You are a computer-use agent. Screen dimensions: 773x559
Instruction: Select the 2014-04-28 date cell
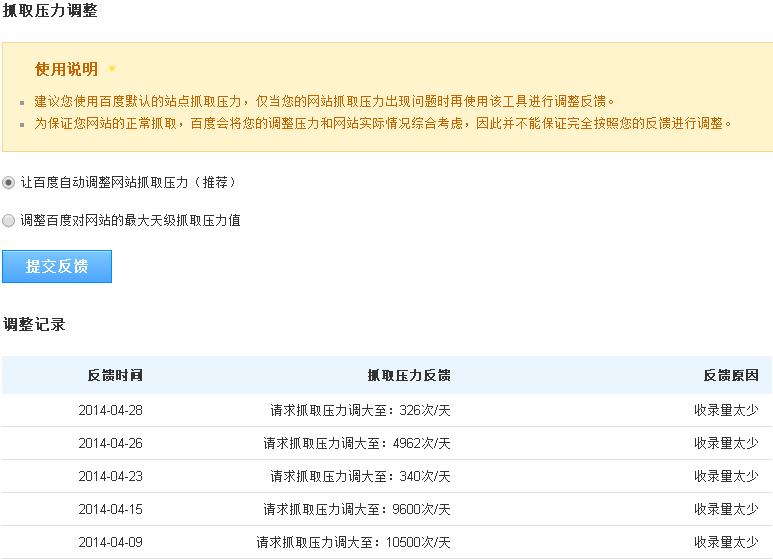point(110,410)
